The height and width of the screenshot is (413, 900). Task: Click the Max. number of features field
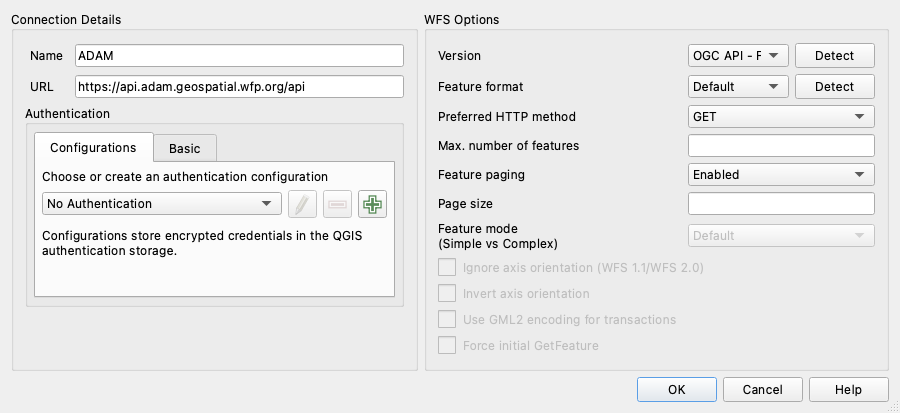pos(781,146)
